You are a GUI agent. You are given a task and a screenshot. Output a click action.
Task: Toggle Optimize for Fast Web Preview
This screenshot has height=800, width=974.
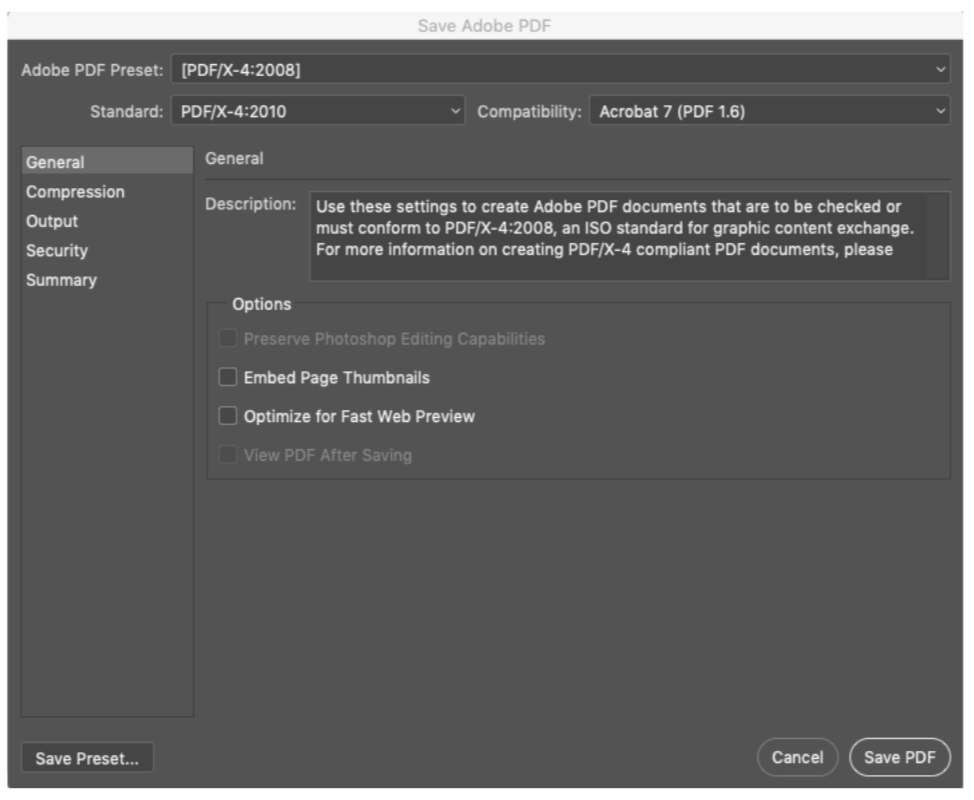(x=228, y=416)
